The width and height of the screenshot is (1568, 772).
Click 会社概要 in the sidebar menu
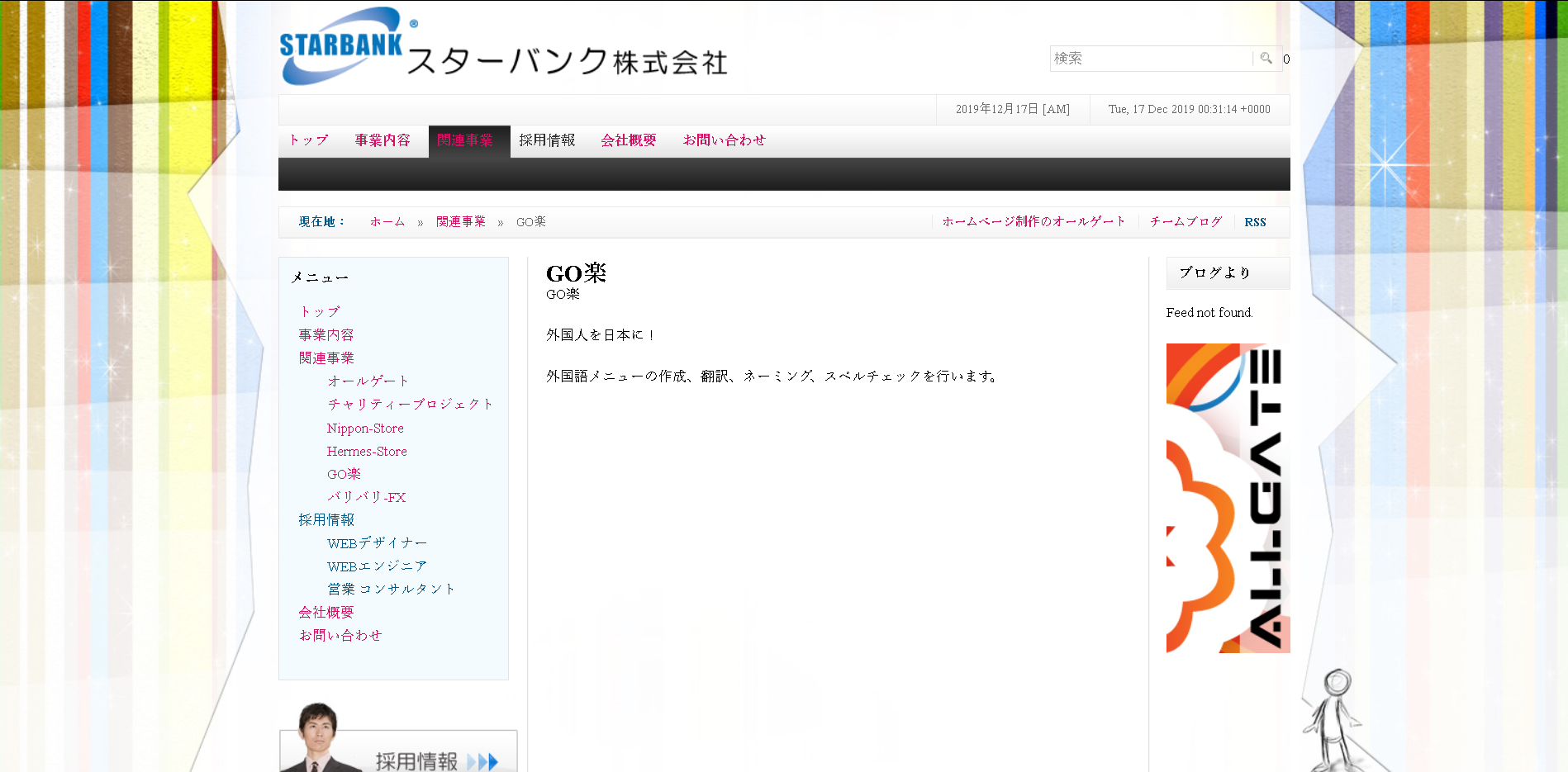click(x=326, y=612)
